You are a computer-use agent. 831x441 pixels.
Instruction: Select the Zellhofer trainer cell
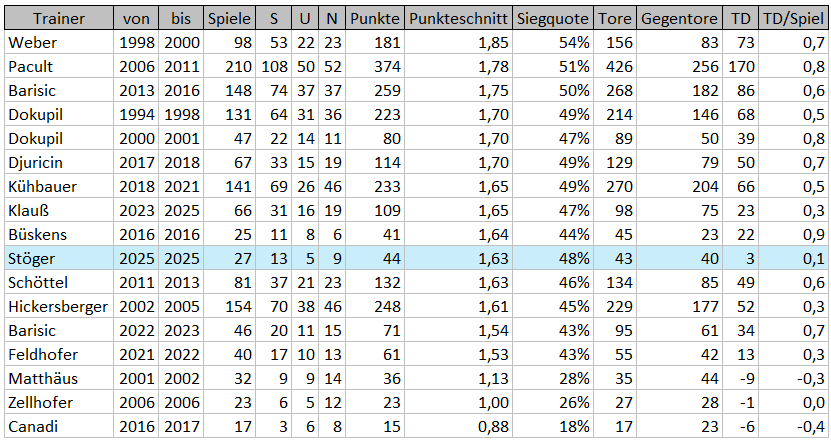(57, 402)
